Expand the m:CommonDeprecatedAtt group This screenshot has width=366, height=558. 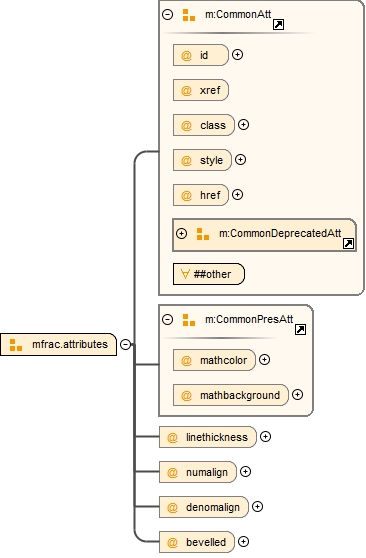(182, 233)
